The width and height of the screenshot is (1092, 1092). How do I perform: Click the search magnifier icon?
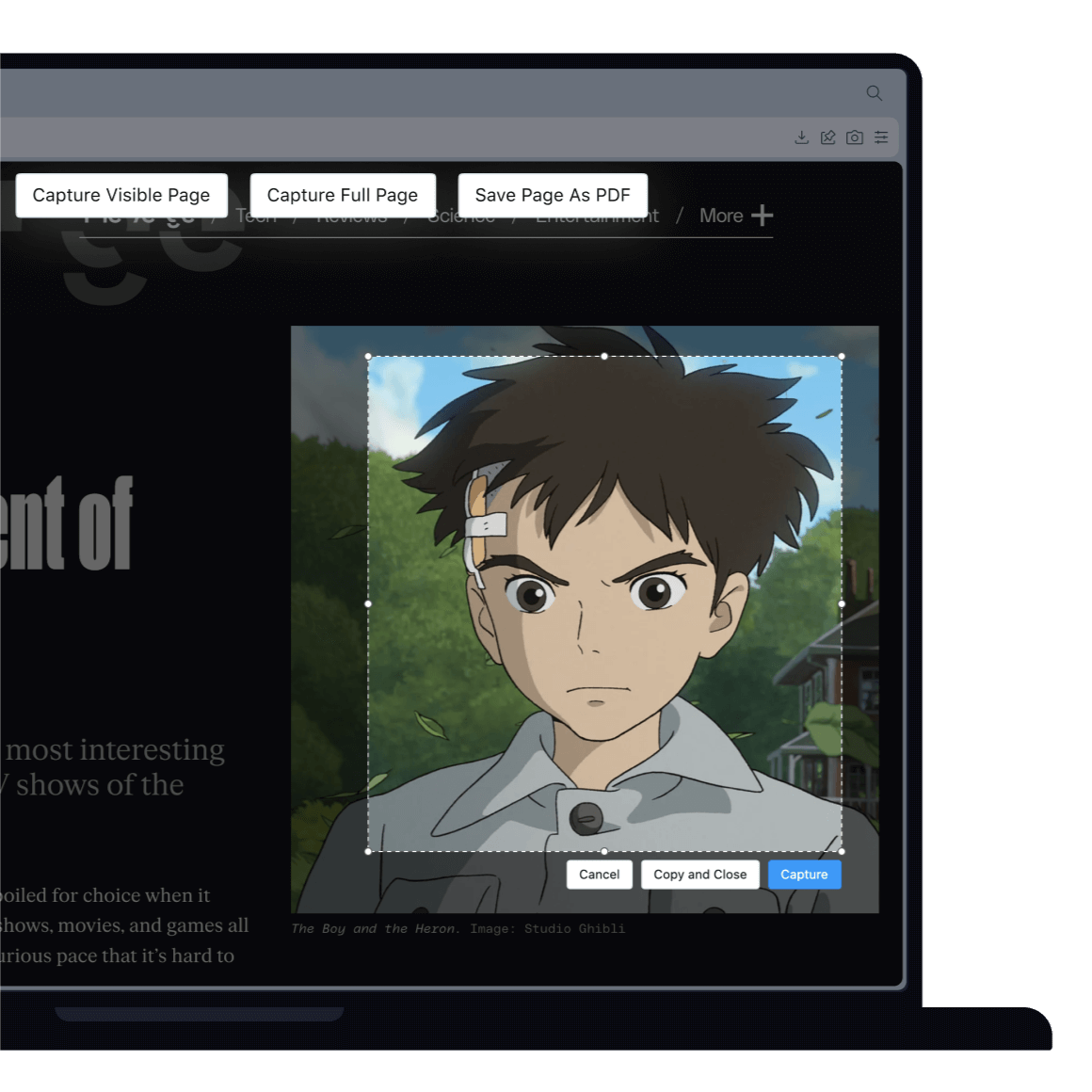tap(874, 93)
